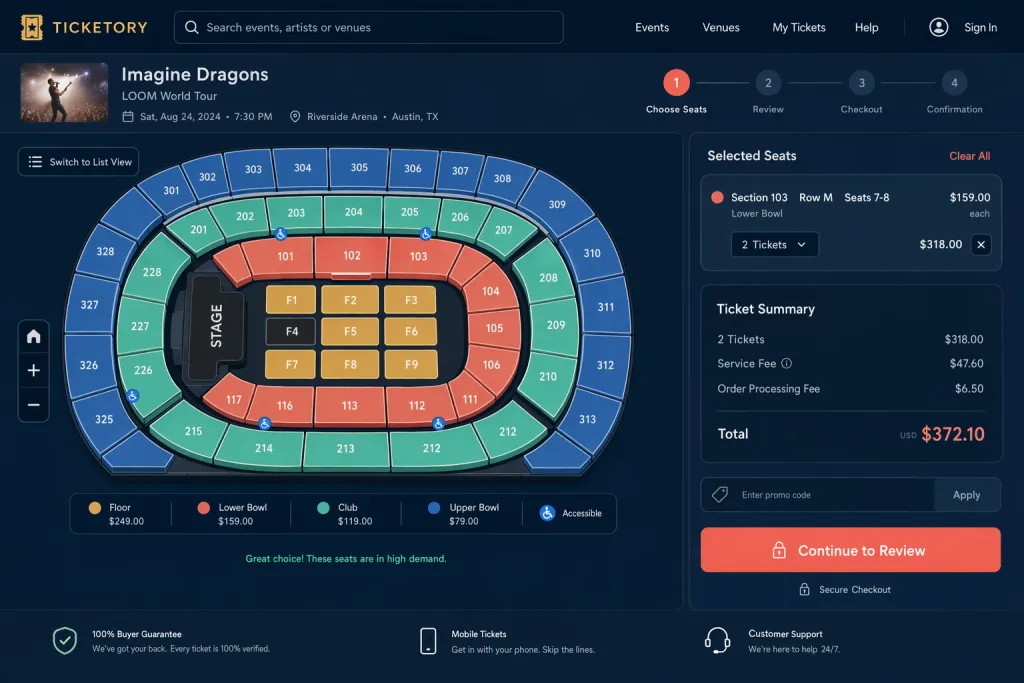Toggle the Floor $249.00 legend filter
1024x683 pixels.
click(116, 514)
